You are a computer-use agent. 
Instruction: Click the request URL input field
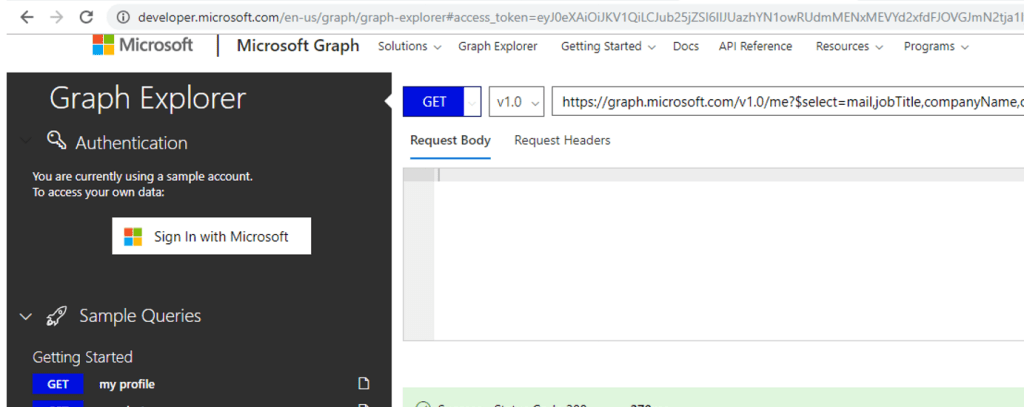coord(786,102)
